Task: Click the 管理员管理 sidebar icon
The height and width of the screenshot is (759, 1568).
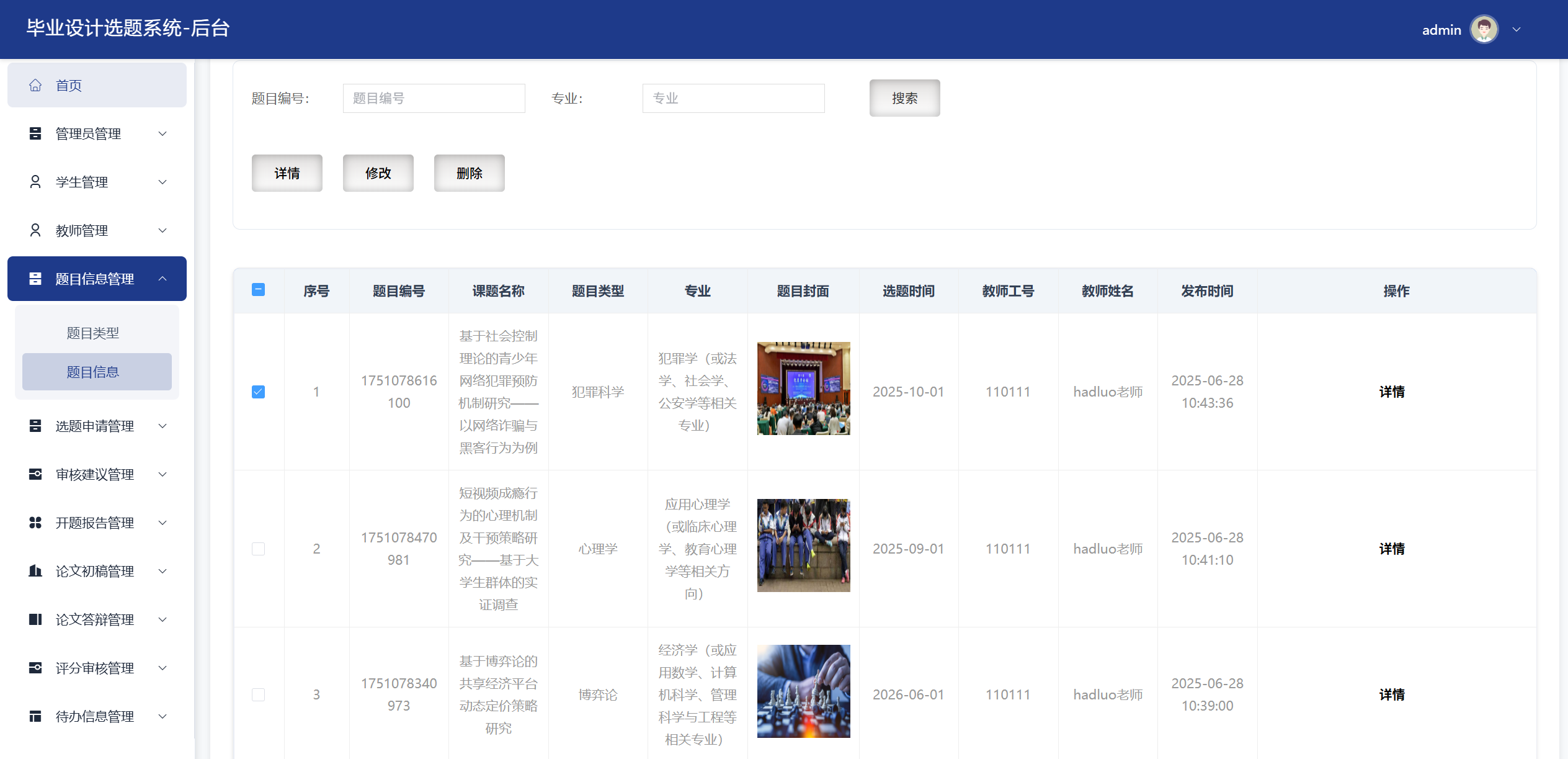Action: pyautogui.click(x=35, y=133)
